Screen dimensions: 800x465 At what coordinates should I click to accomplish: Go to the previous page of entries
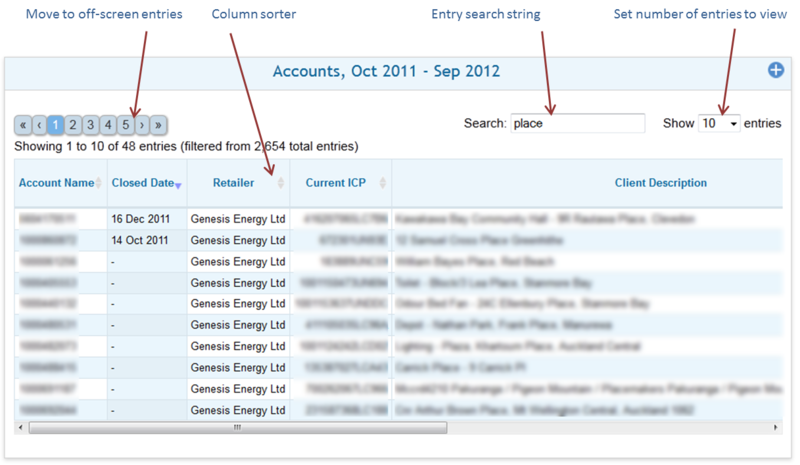click(39, 125)
